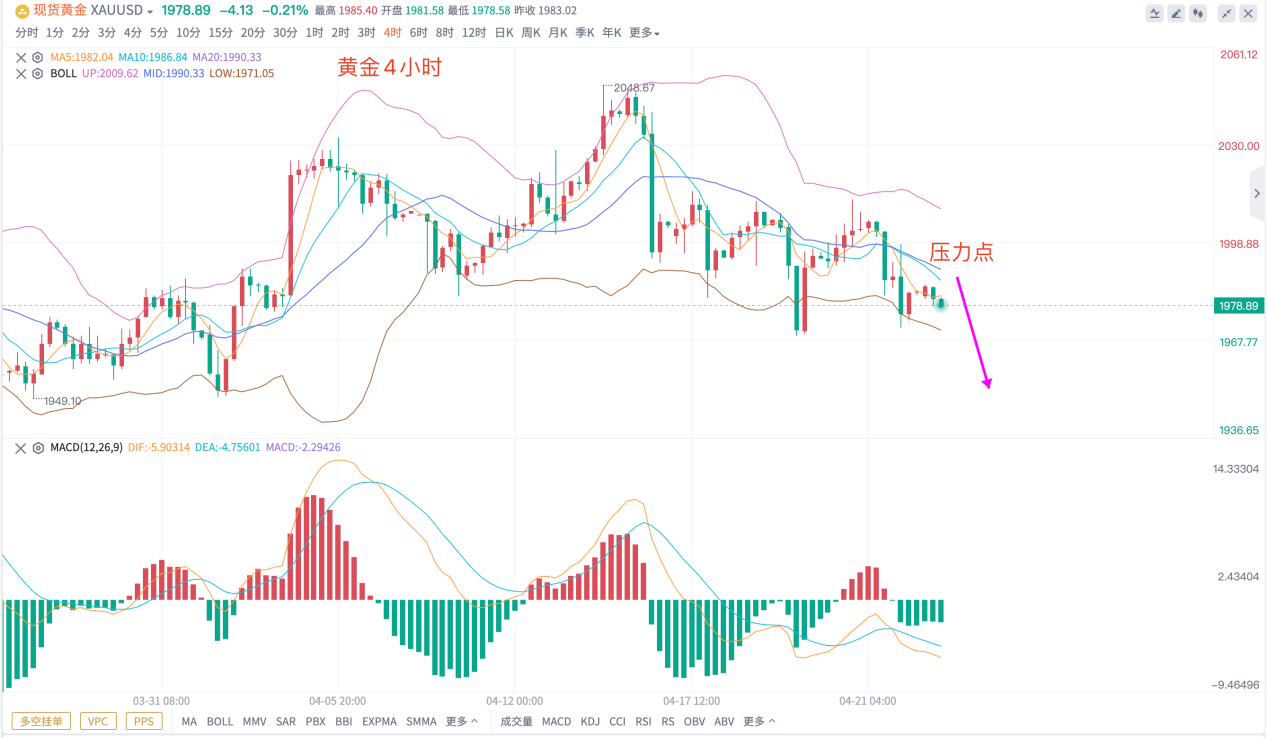Viewport: 1268px width, 738px height.
Task: Expand 更多 after SMMA indicator list
Action: click(461, 721)
